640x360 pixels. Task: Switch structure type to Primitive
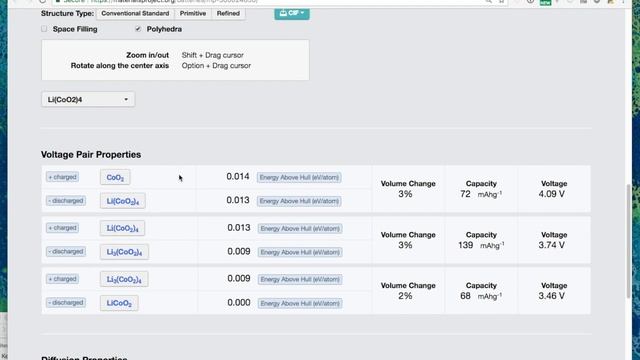[193, 13]
